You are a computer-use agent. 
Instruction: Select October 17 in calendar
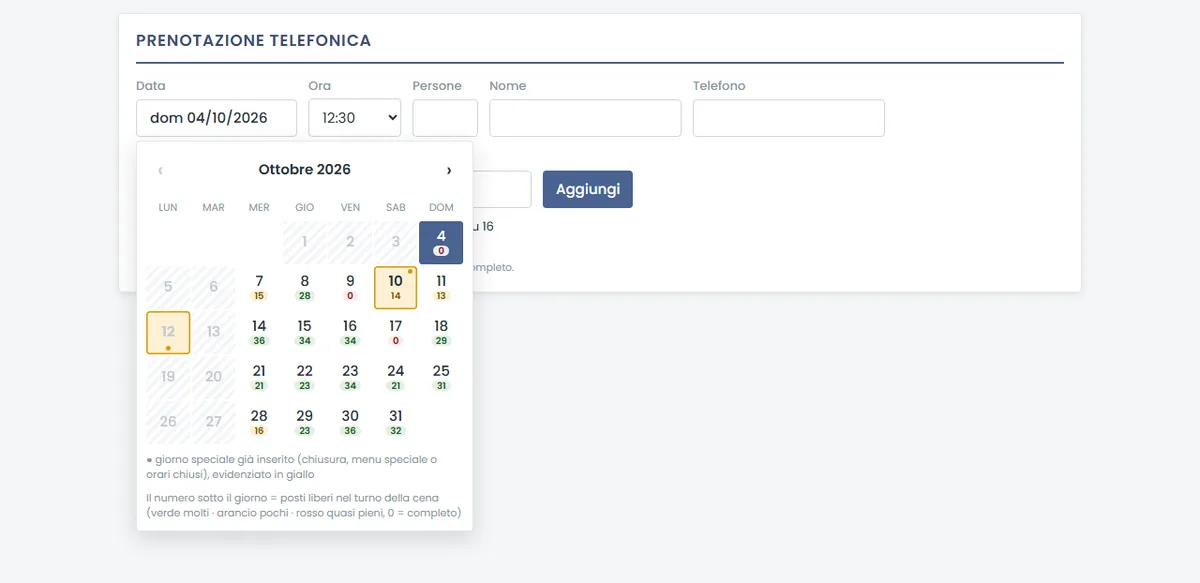coord(396,332)
